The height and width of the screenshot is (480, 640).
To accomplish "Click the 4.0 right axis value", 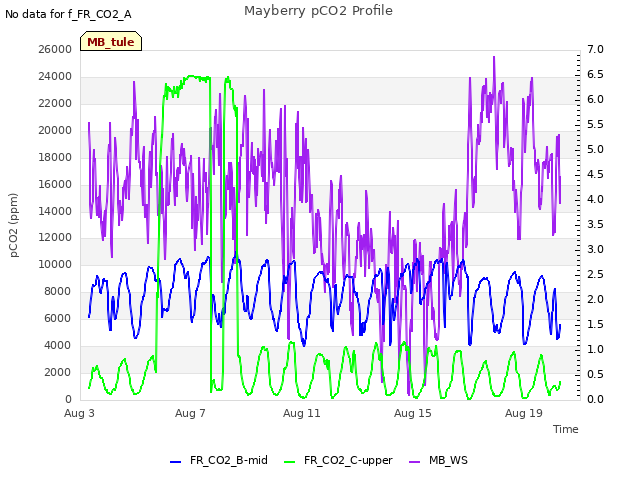I will [x=595, y=199].
